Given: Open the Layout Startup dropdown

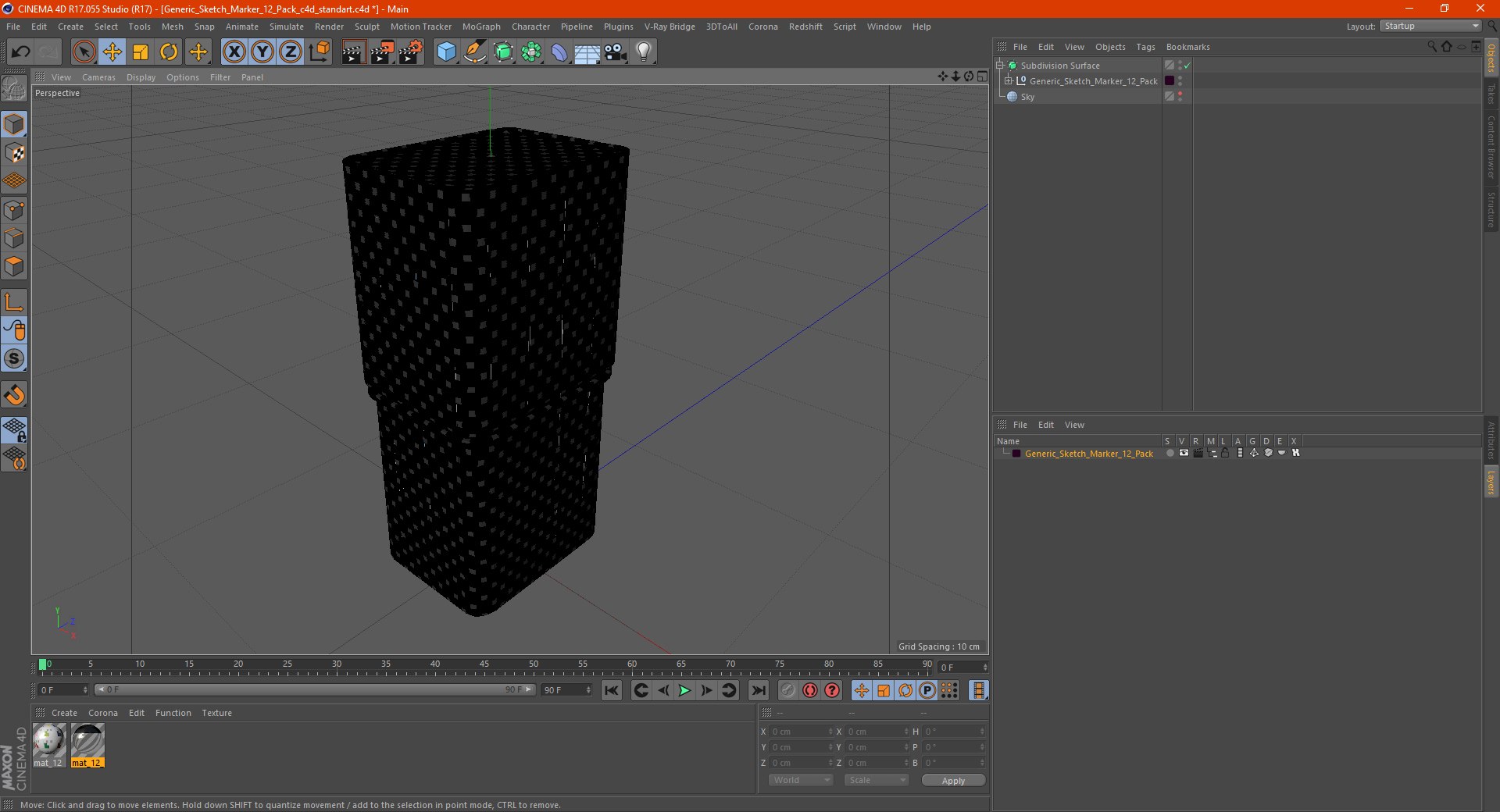Looking at the screenshot, I should tap(1430, 27).
